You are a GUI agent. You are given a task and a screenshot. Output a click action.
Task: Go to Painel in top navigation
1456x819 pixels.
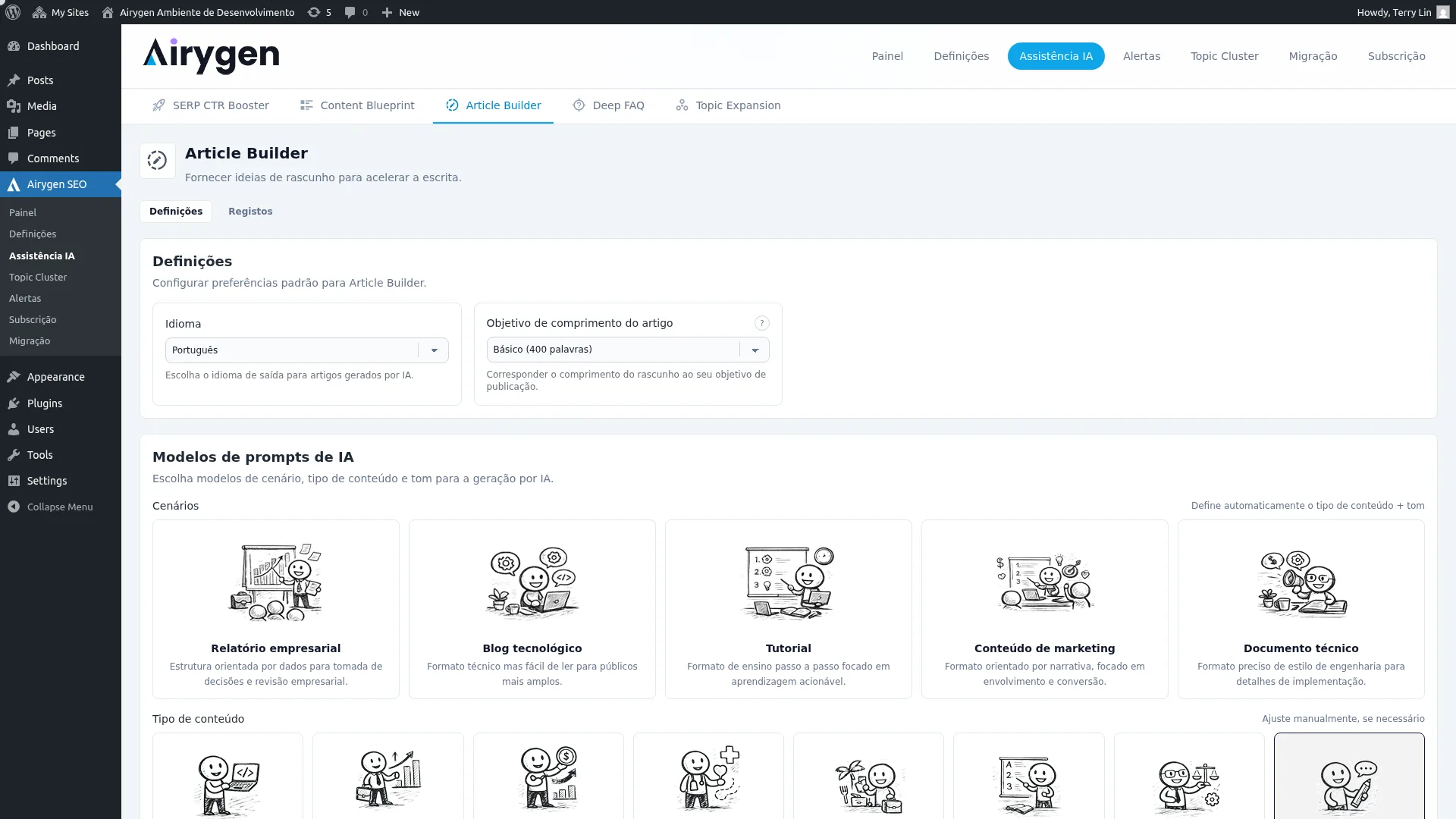click(887, 56)
